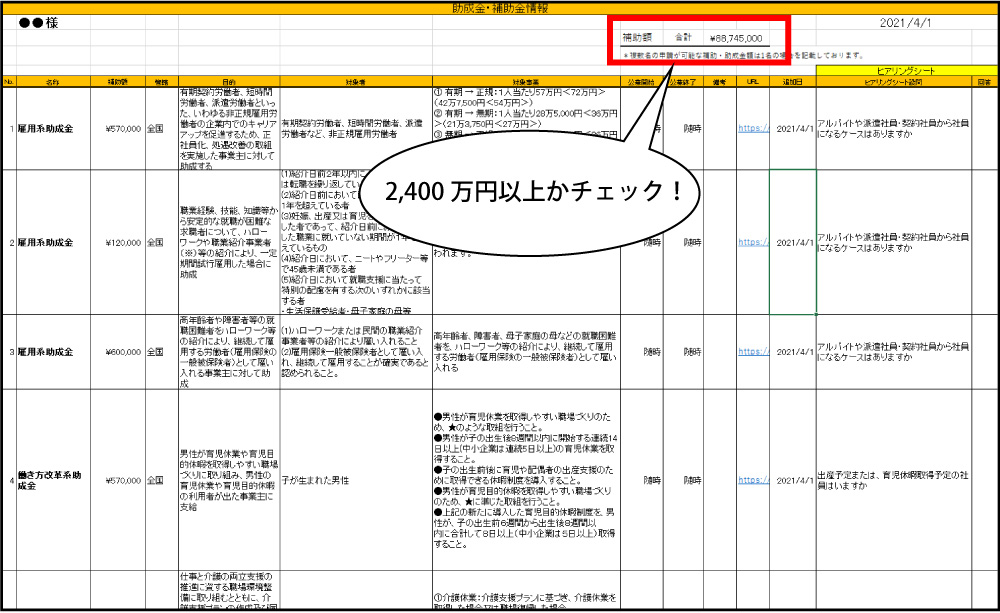Select the 2021/4/1 date at top right
Viewport: 1000px width, 613px height.
[x=908, y=22]
